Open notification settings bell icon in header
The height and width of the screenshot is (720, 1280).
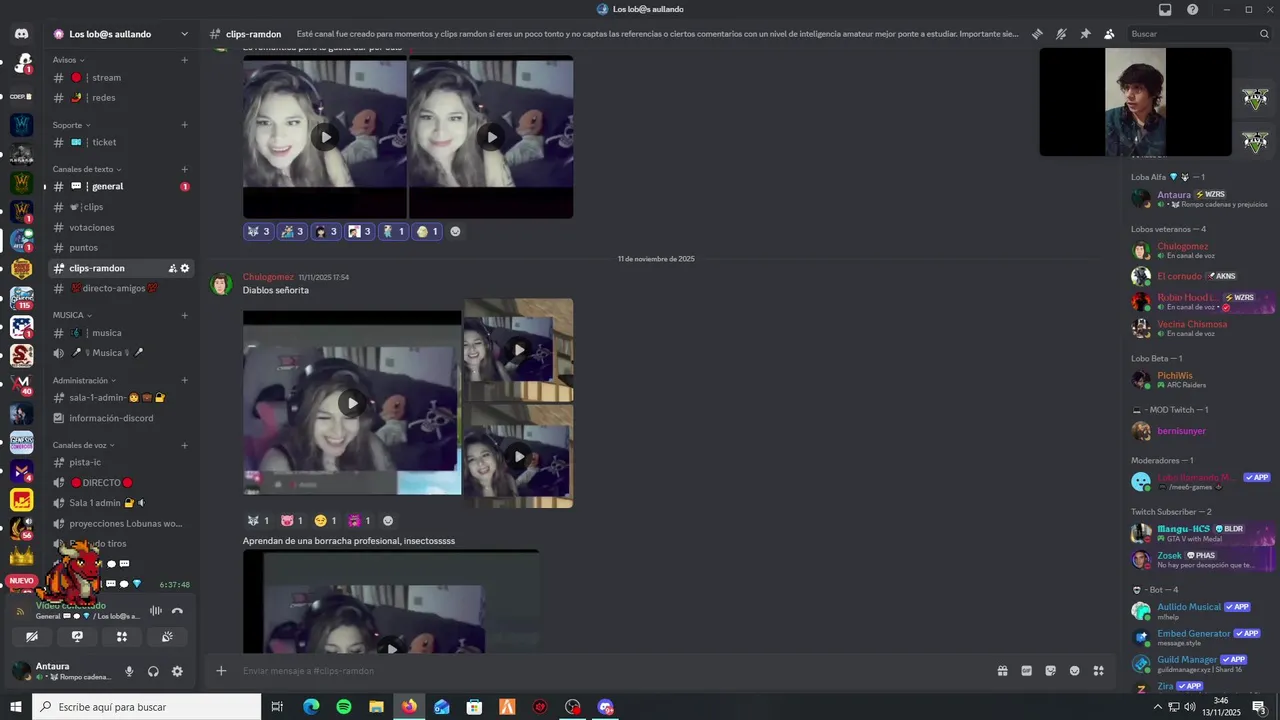(1061, 34)
